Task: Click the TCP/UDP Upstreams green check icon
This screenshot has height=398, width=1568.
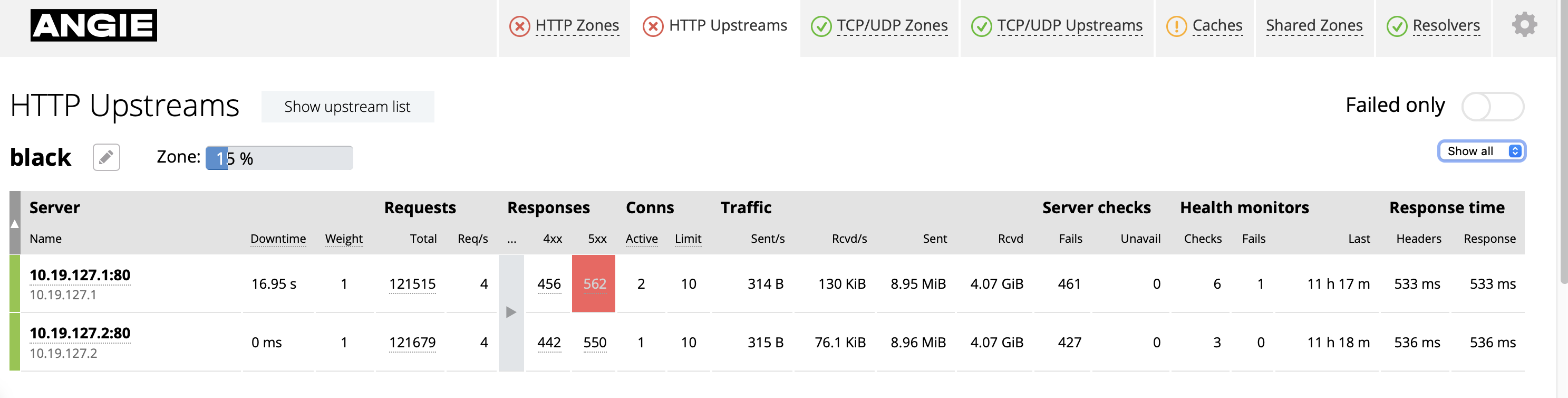Action: coord(981,26)
